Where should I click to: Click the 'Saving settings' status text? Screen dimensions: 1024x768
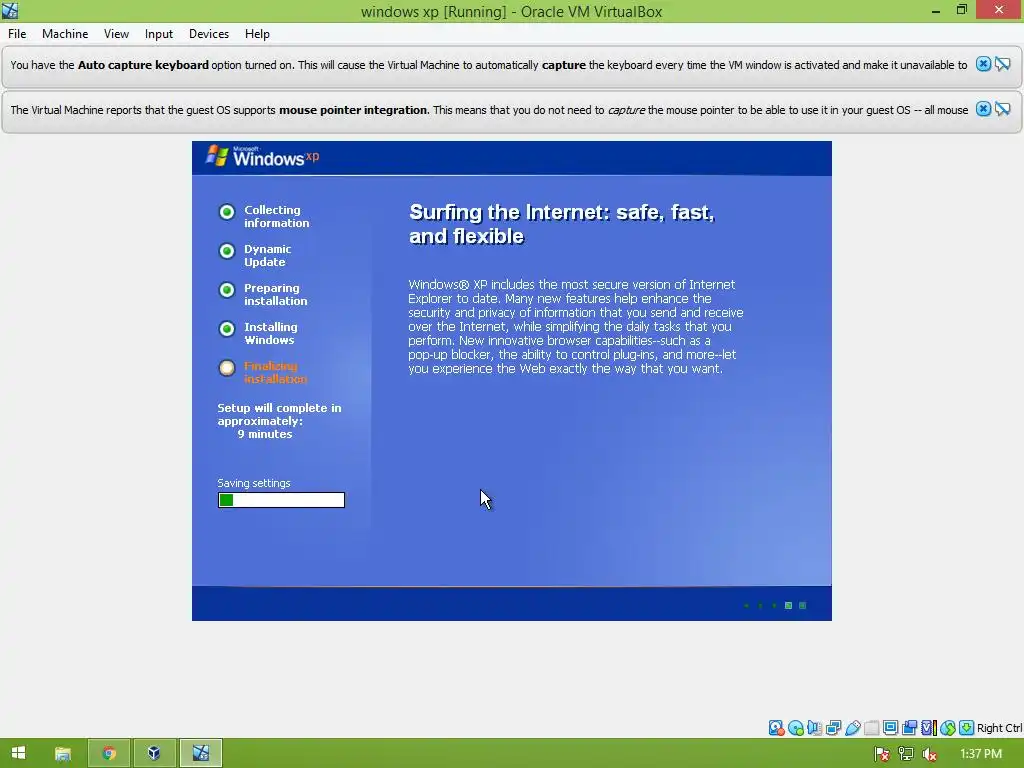coord(254,483)
